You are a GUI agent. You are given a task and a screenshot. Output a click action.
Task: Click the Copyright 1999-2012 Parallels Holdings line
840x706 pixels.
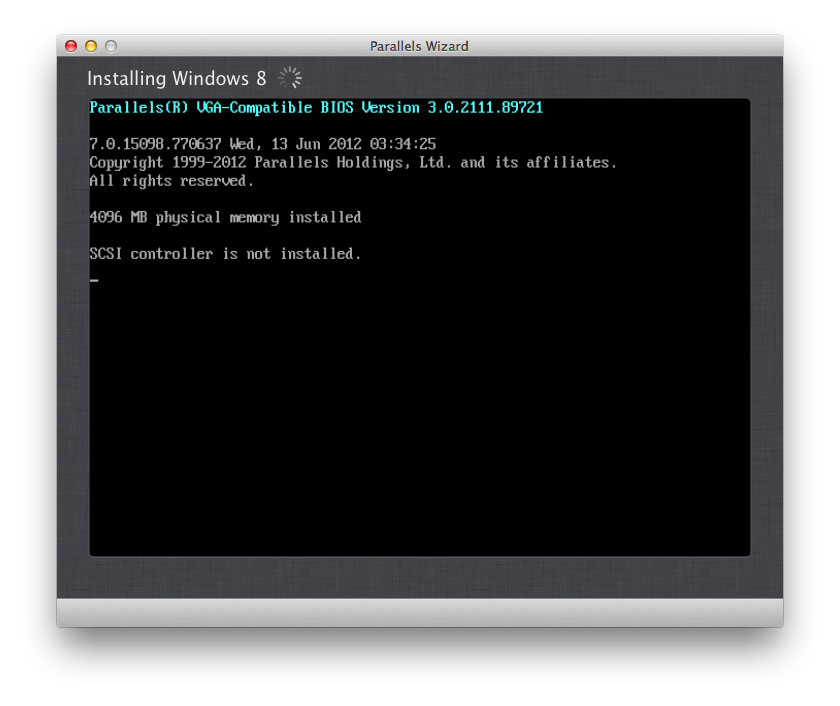click(353, 163)
